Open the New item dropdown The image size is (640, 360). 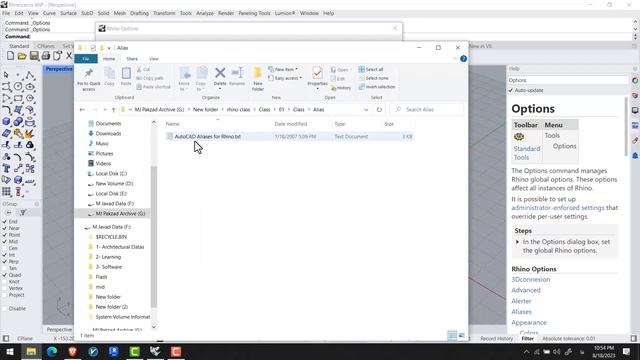point(283,69)
